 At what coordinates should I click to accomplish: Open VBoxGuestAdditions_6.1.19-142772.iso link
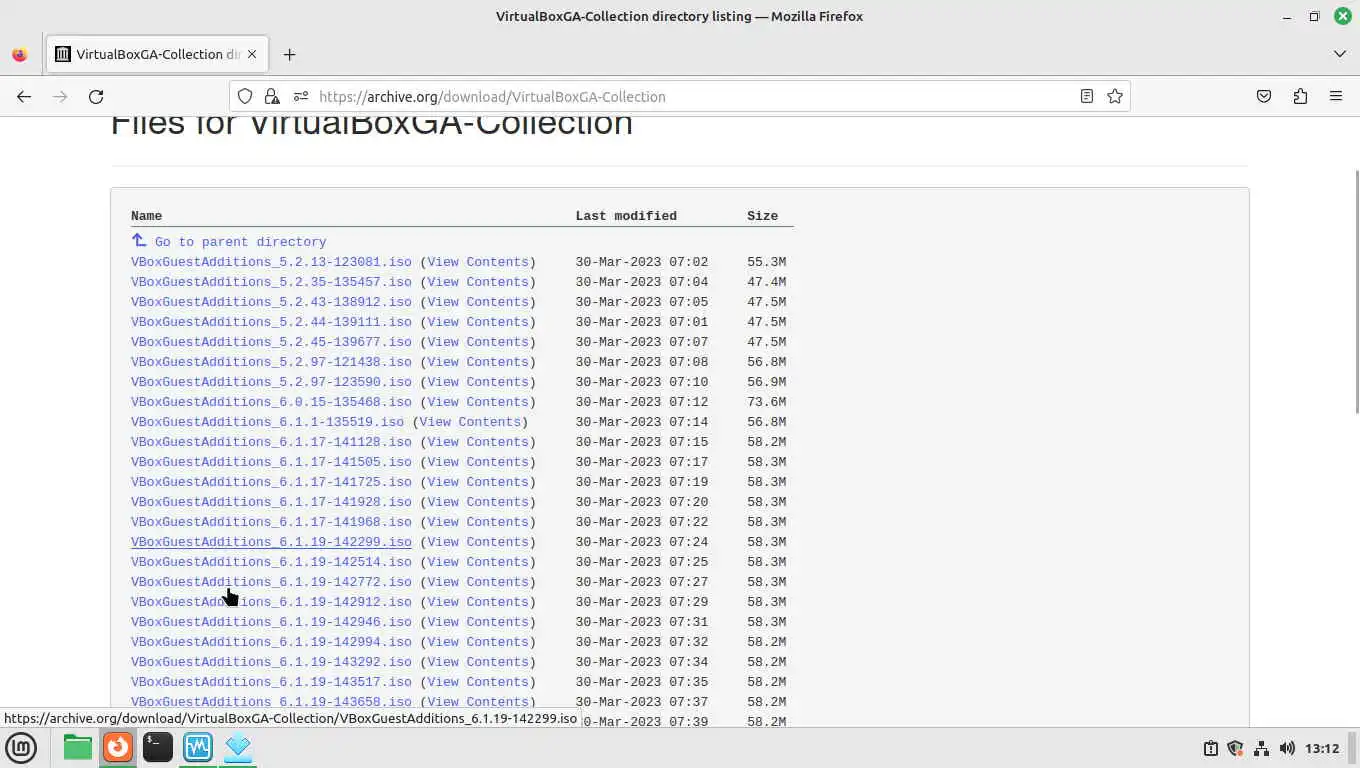(x=271, y=582)
